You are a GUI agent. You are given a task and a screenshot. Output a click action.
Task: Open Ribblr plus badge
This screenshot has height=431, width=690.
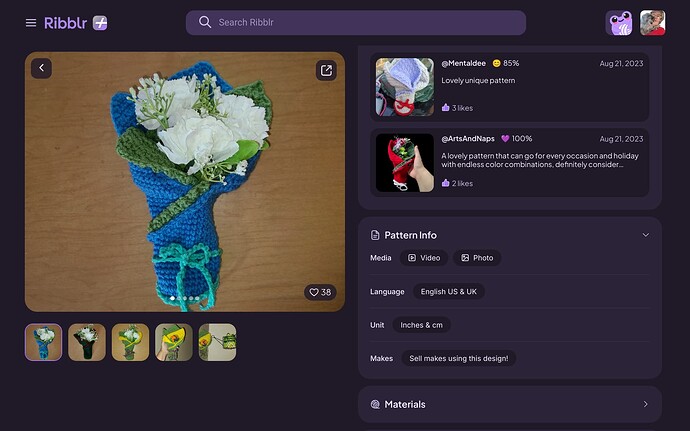pyautogui.click(x=100, y=23)
